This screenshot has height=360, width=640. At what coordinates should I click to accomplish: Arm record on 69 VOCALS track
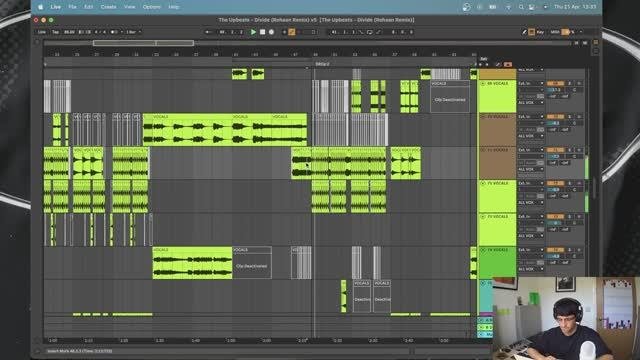click(x=579, y=83)
